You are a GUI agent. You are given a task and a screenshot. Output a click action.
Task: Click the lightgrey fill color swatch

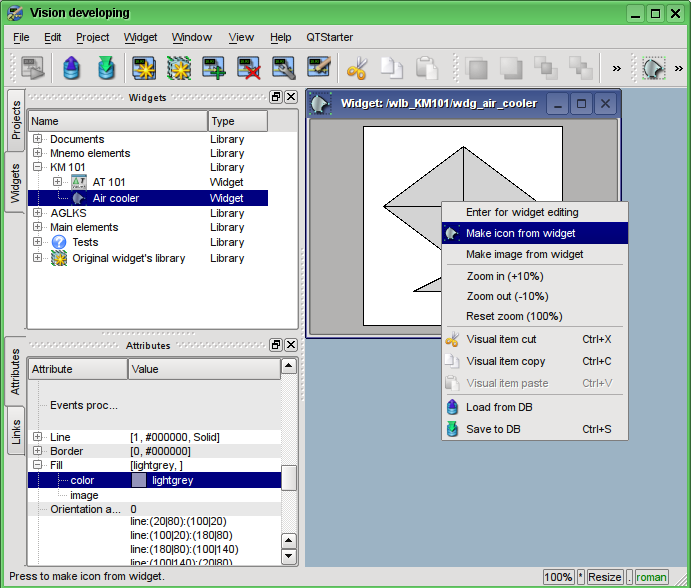(x=139, y=480)
